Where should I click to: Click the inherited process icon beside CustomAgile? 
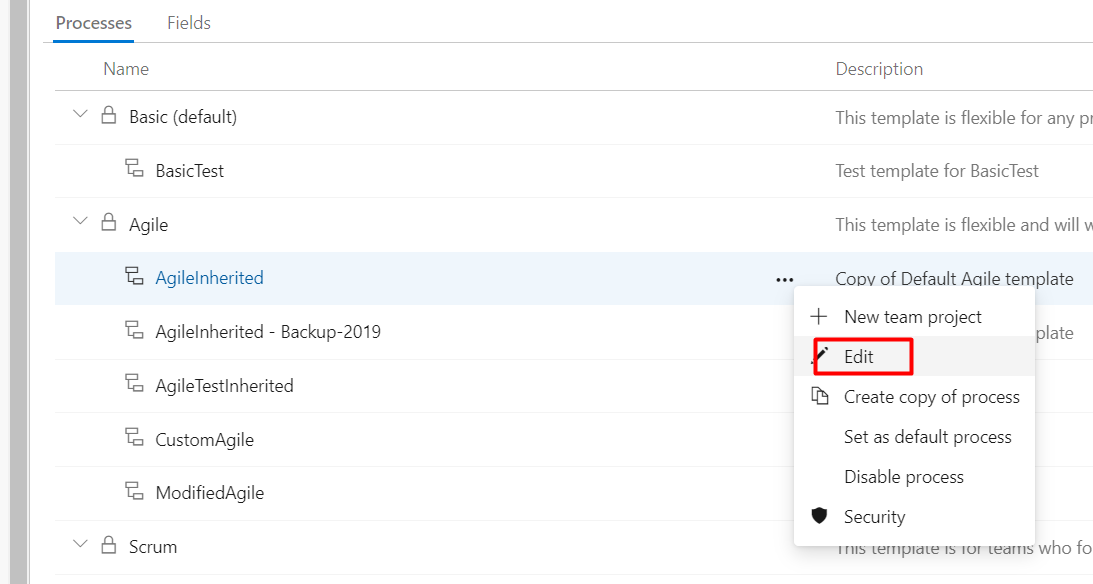coord(134,437)
